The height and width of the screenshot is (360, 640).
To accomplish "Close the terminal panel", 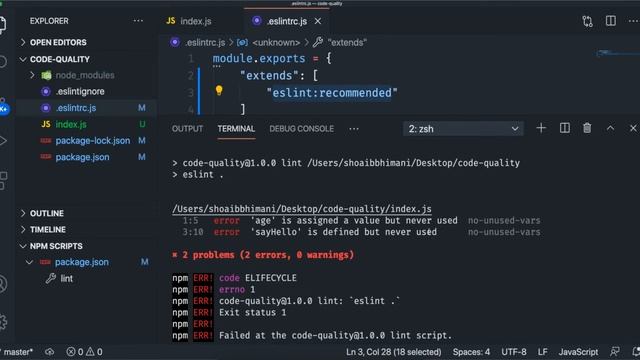I will pyautogui.click(x=633, y=128).
